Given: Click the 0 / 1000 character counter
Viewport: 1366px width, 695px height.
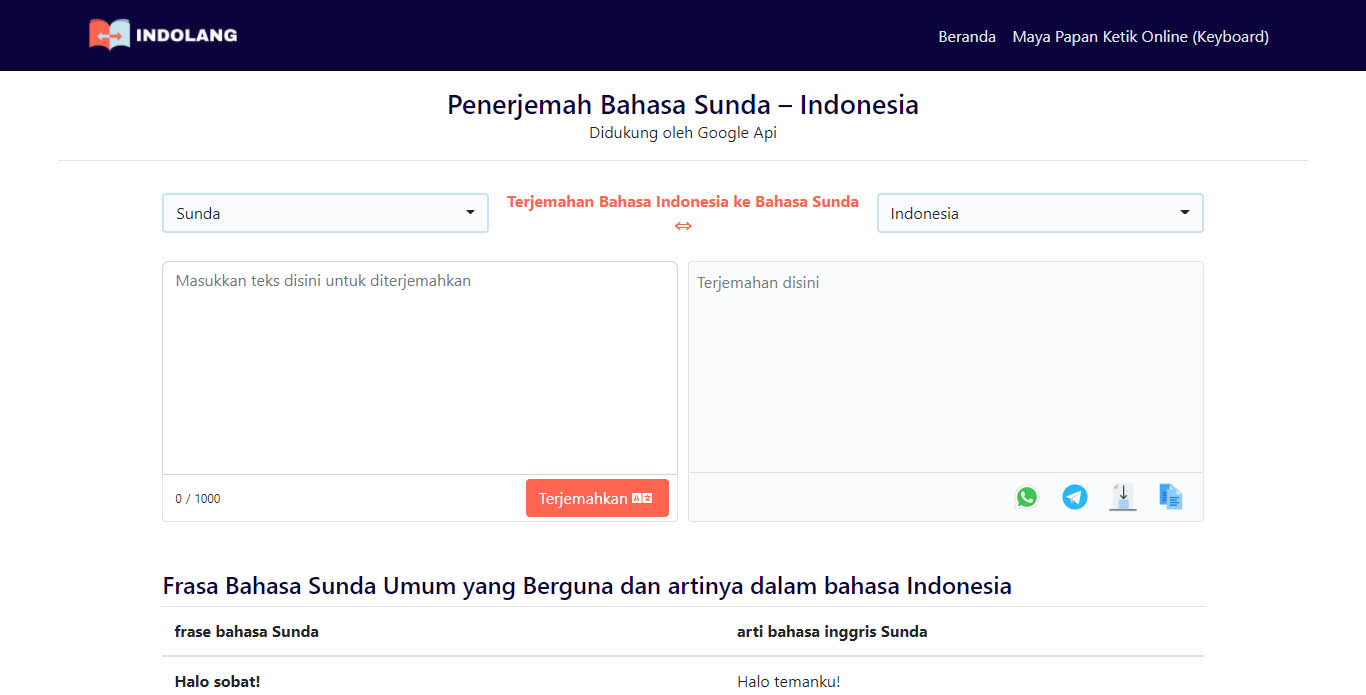Looking at the screenshot, I should tap(198, 498).
